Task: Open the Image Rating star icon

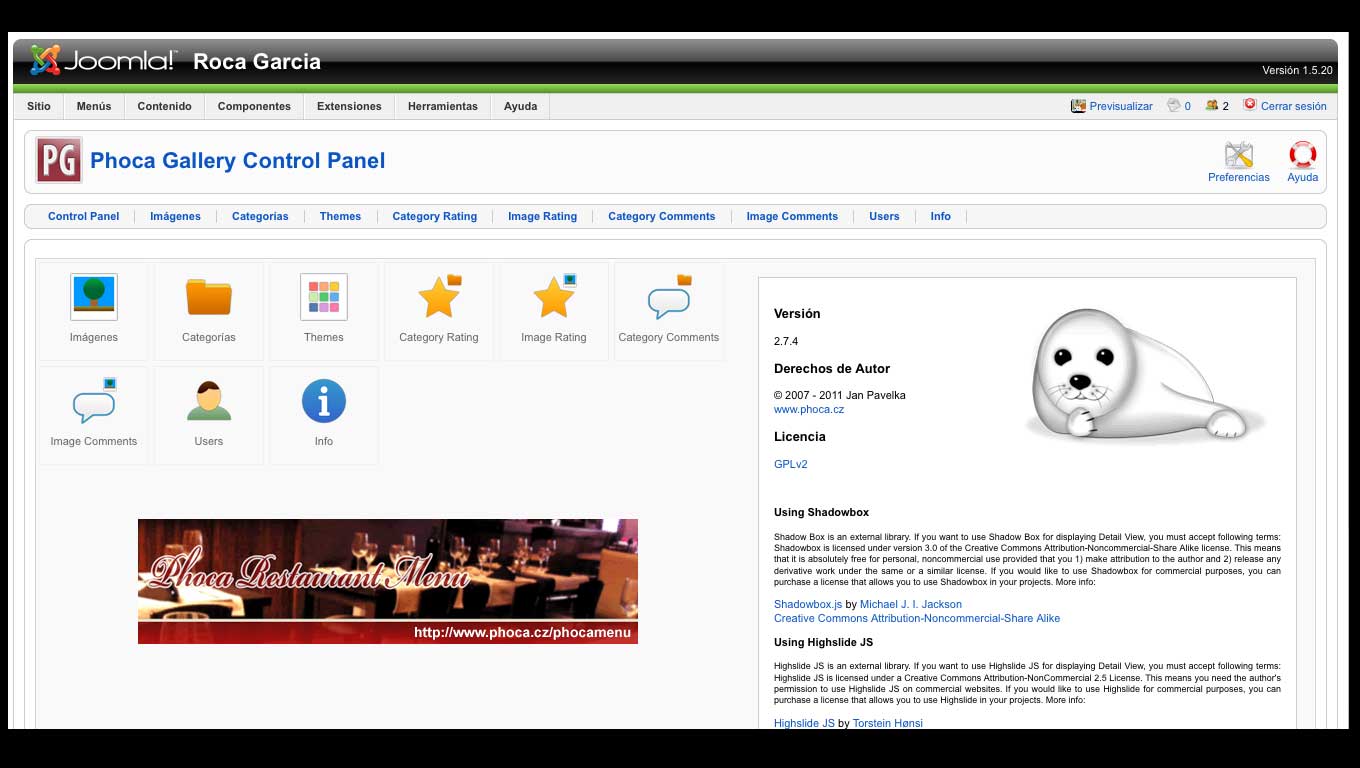Action: (x=554, y=297)
